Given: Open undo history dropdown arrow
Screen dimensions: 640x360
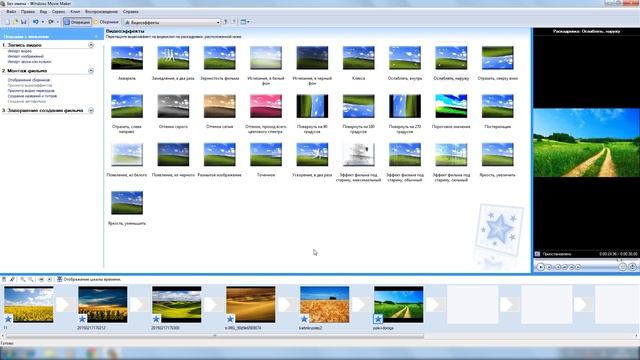Looking at the screenshot, I should pyautogui.click(x=42, y=22).
